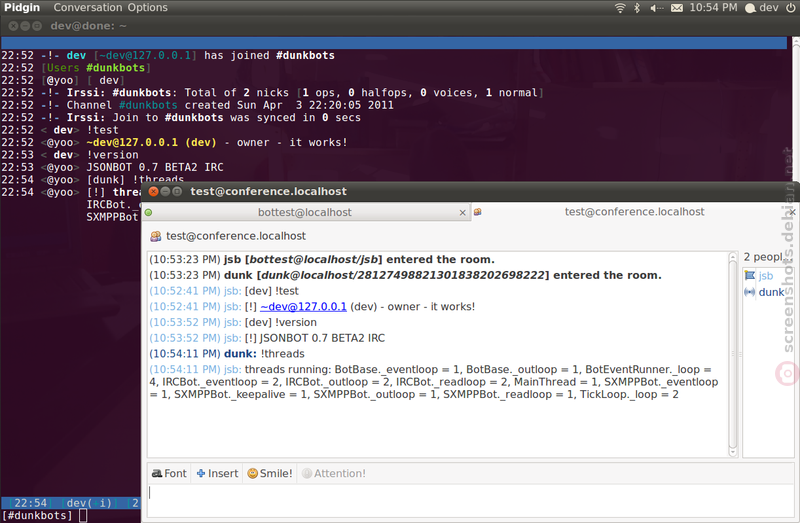Click scrollbar down arrow in chat history
800x523 pixels.
[x=733, y=452]
